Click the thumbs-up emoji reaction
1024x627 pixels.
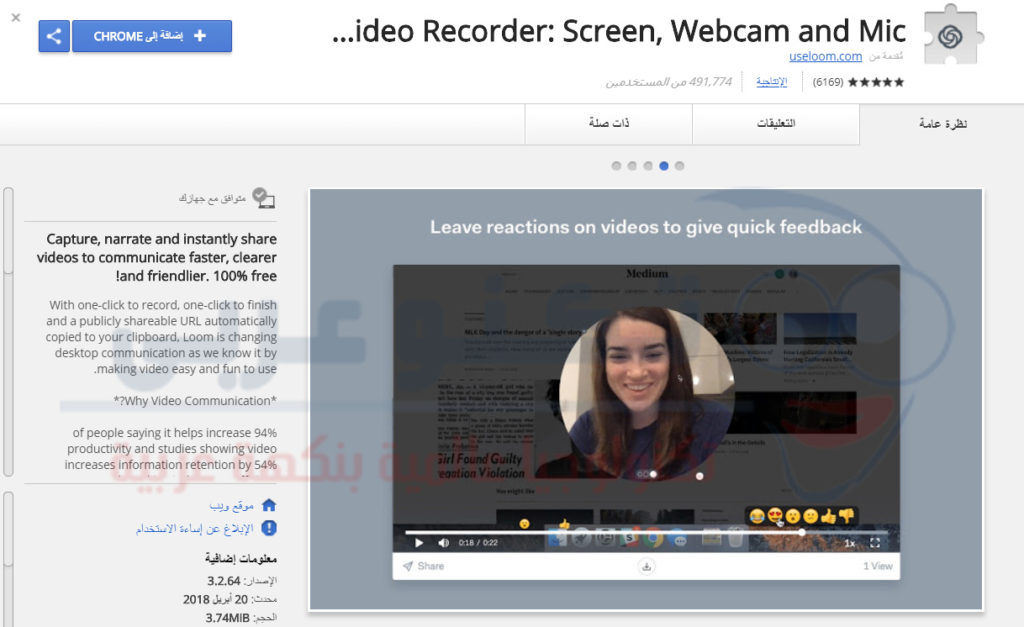(x=829, y=517)
